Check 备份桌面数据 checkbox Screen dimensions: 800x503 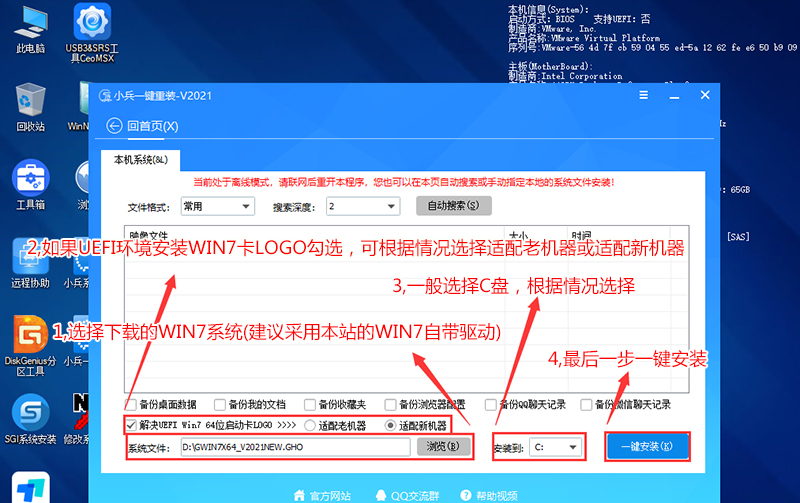[131, 405]
